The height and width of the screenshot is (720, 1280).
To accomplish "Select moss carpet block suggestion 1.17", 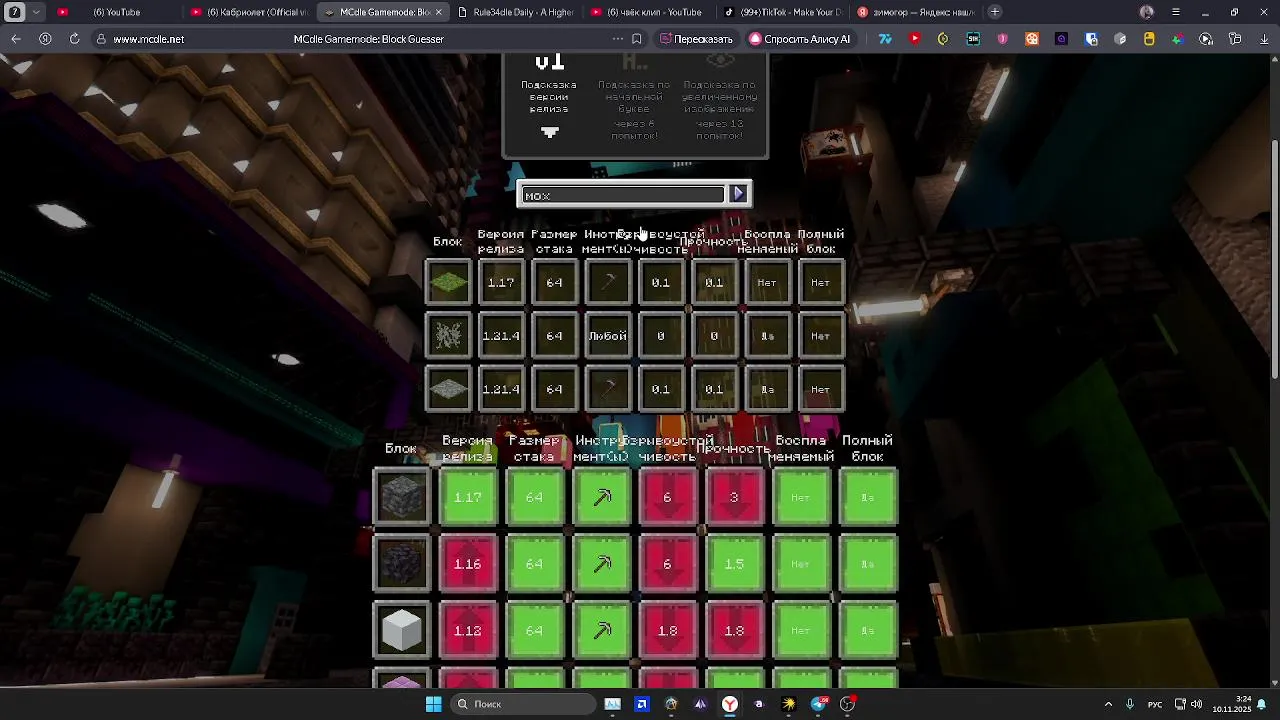I will [x=448, y=282].
